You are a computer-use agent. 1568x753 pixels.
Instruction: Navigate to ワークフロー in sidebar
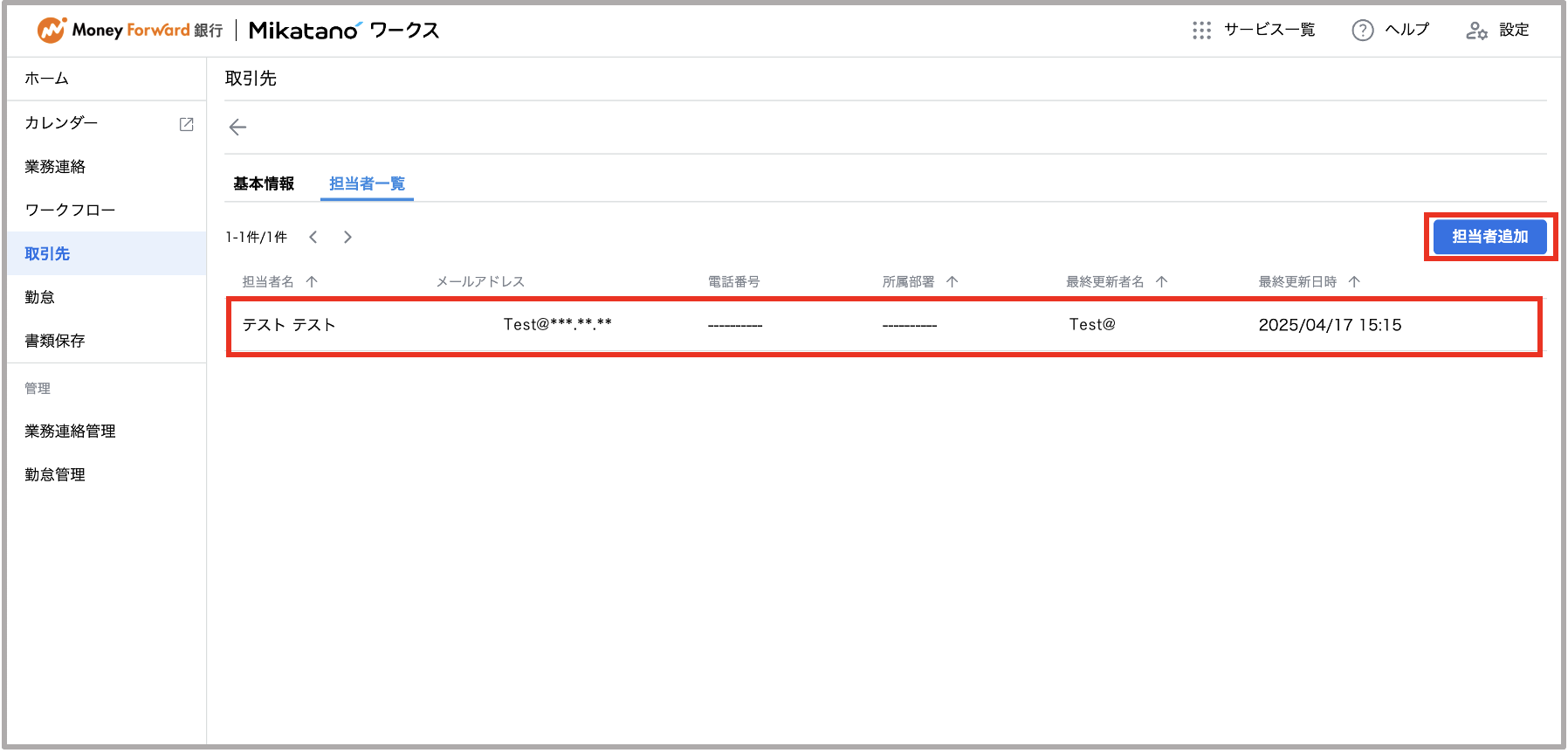click(x=70, y=210)
